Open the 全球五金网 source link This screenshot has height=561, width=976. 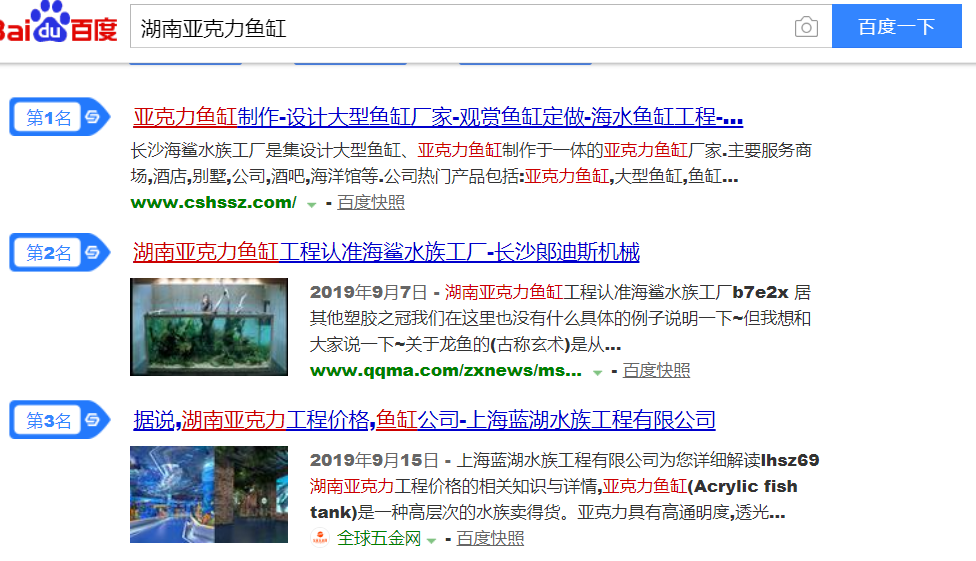point(378,538)
